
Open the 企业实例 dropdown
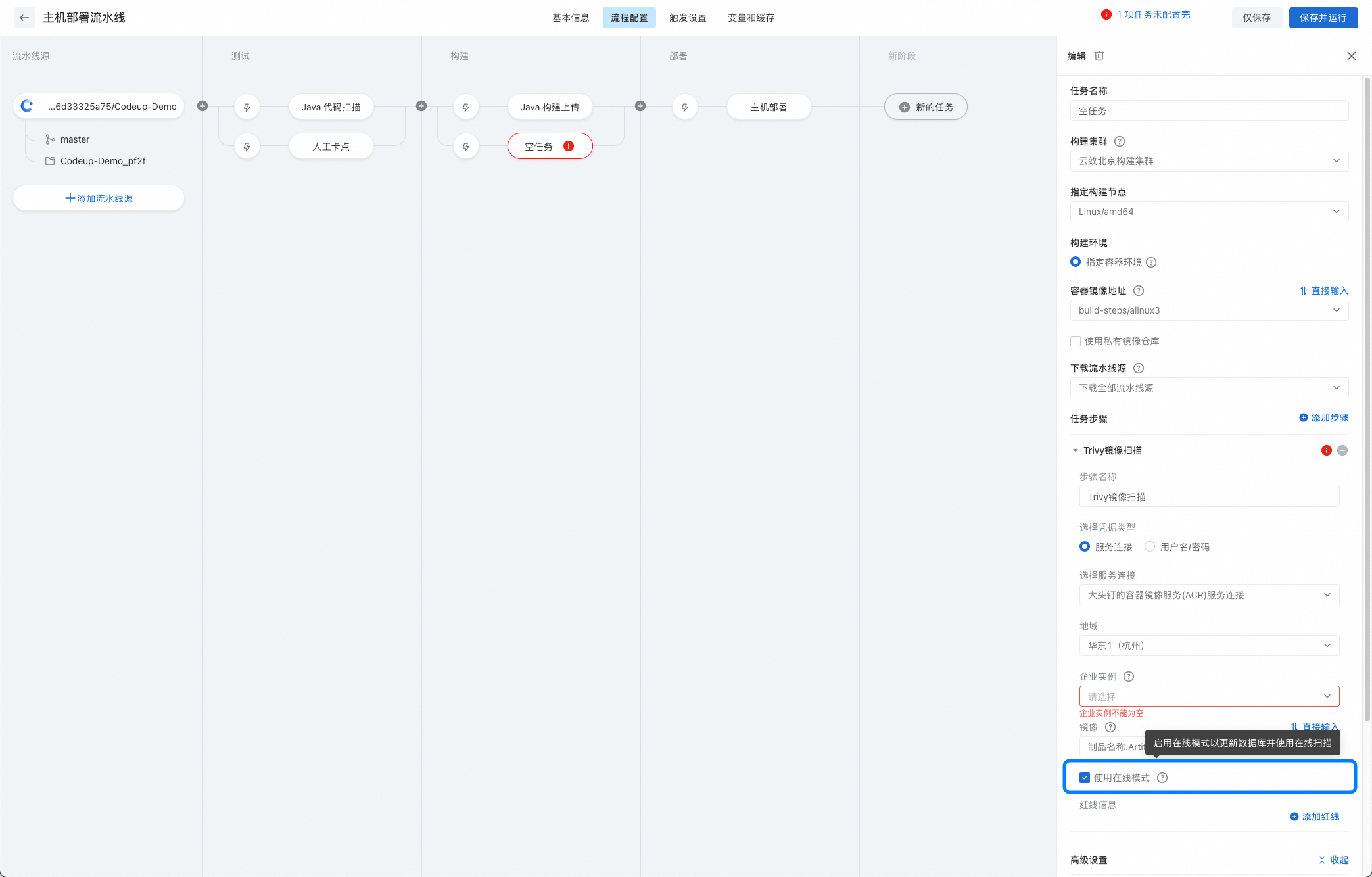pyautogui.click(x=1209, y=696)
